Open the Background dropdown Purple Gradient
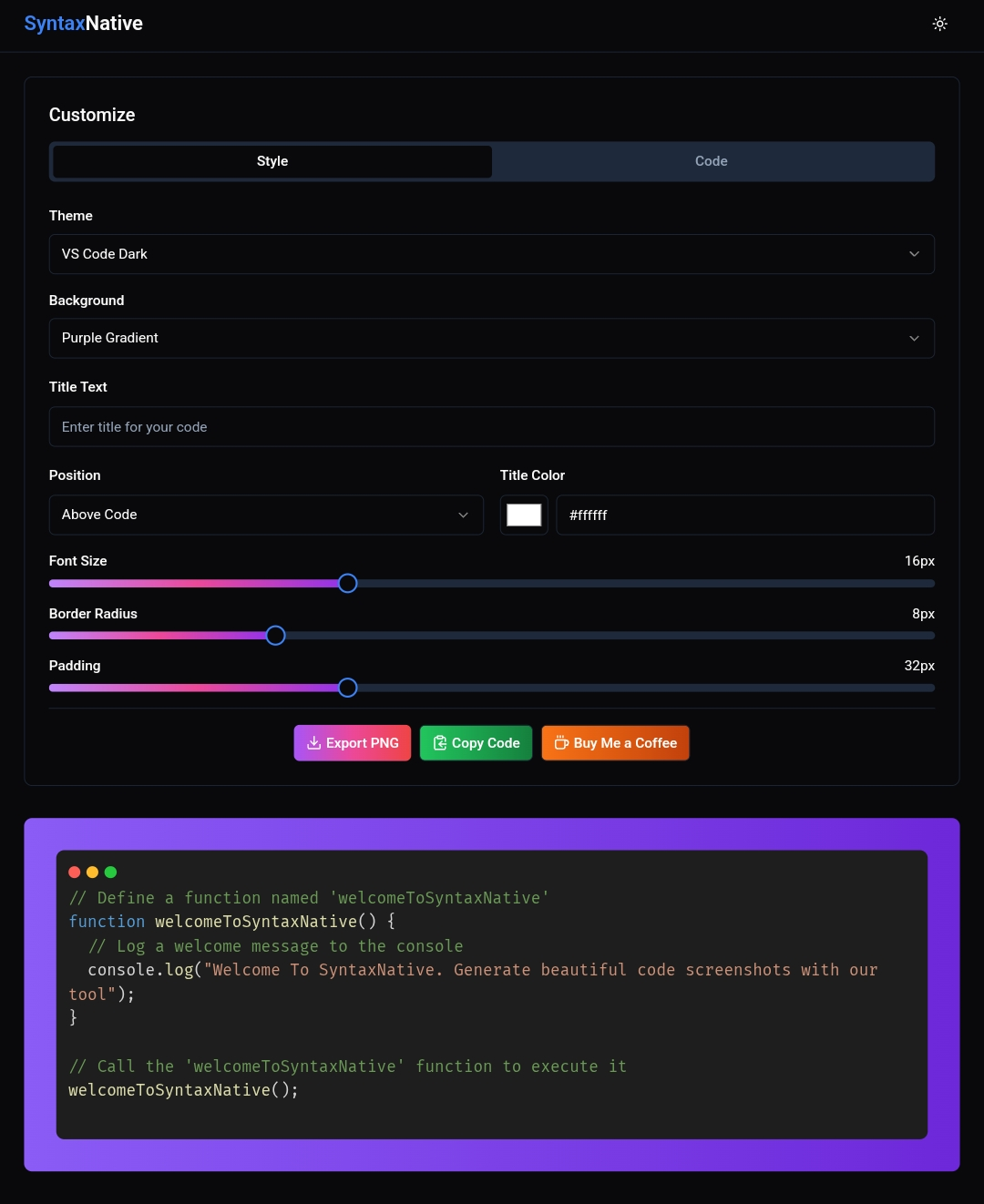Screen dimensions: 984x1204 [492, 338]
